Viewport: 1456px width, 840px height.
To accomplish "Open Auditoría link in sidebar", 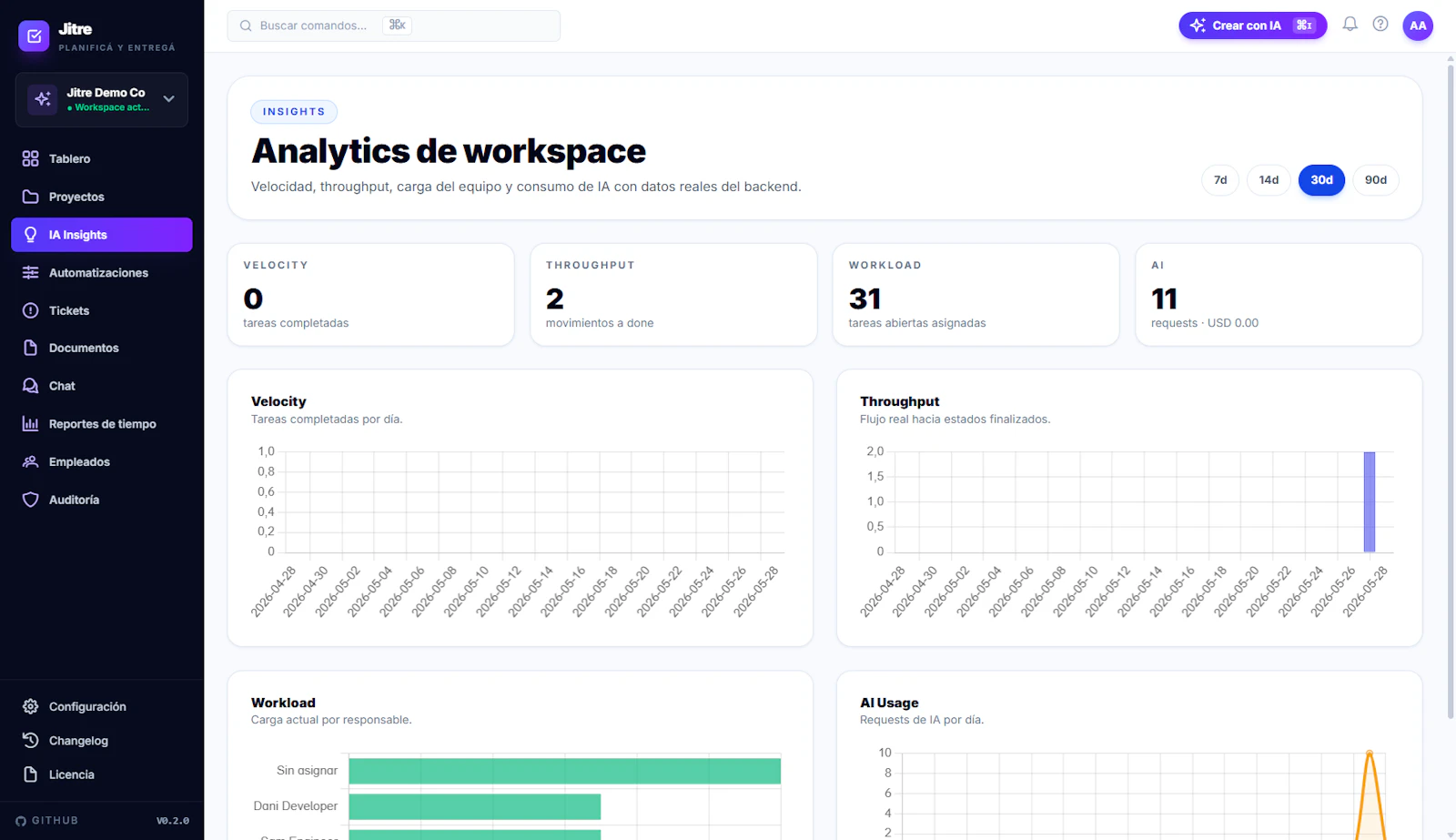I will pyautogui.click(x=102, y=500).
